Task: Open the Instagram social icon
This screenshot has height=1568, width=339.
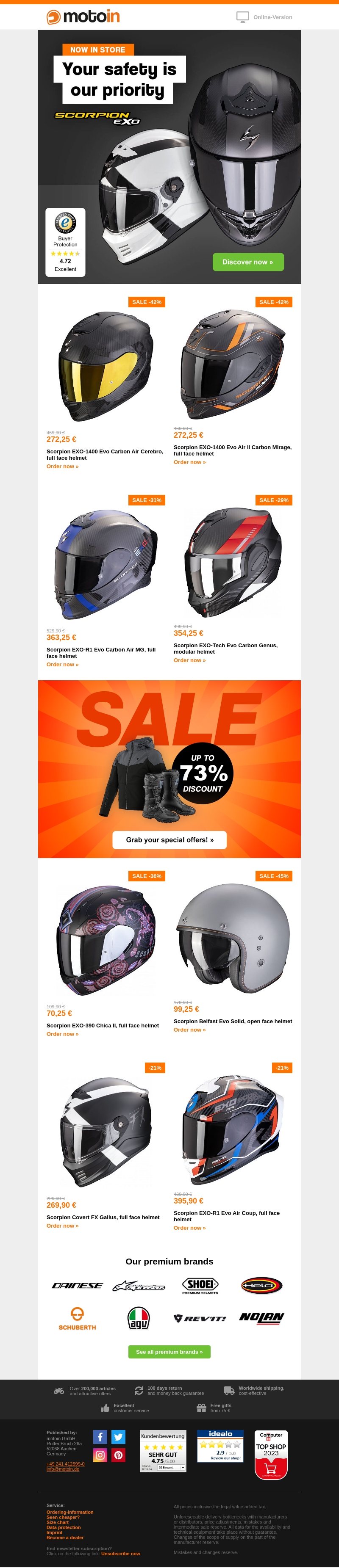Action: tap(100, 1455)
